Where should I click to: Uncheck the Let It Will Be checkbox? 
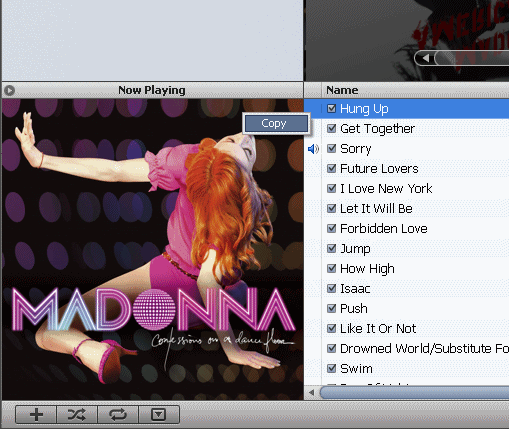click(331, 208)
